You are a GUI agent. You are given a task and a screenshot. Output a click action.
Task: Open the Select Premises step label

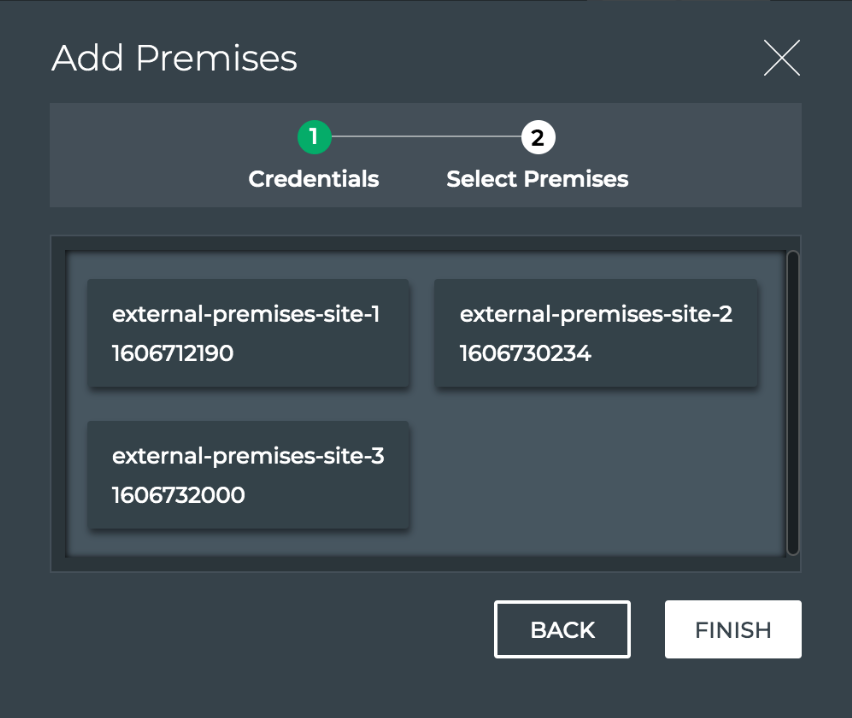click(537, 179)
